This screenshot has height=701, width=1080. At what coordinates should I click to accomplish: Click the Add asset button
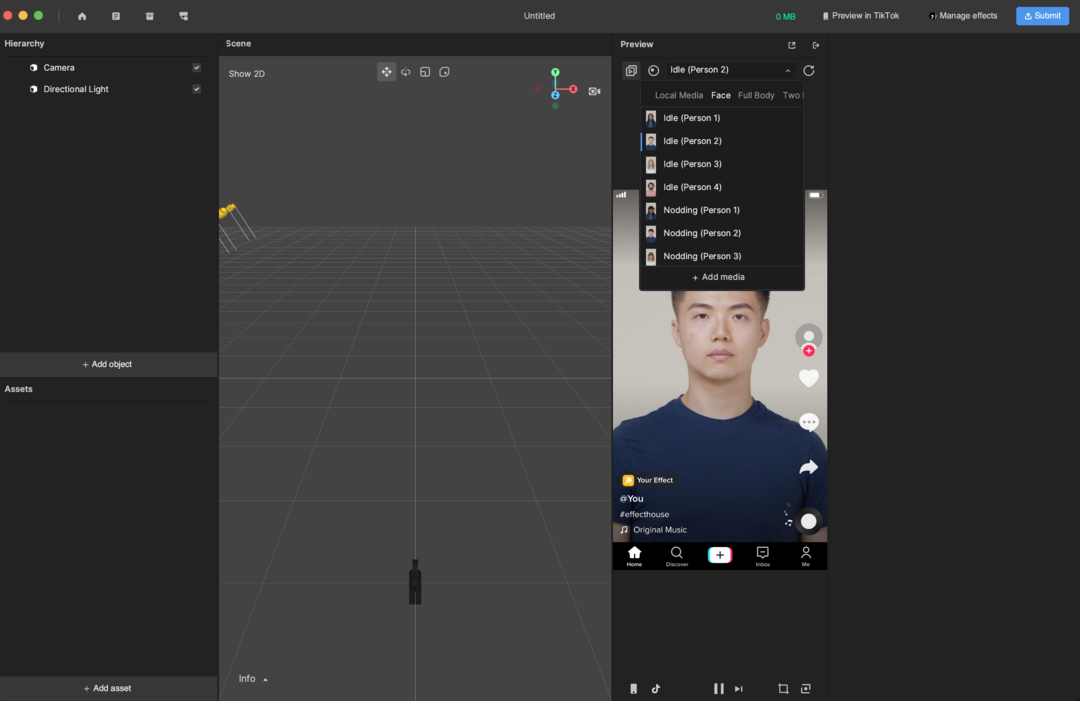[108, 688]
